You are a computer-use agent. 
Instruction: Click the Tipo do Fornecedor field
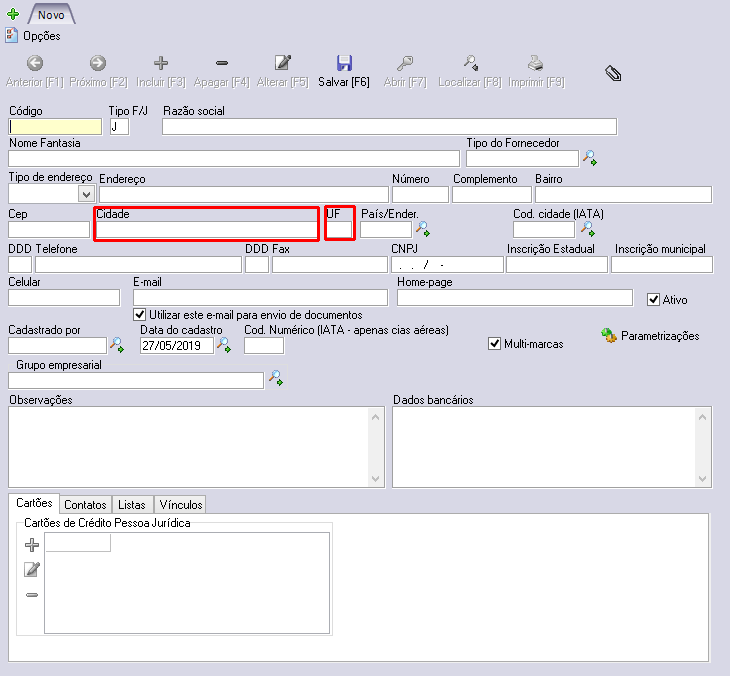(x=522, y=158)
